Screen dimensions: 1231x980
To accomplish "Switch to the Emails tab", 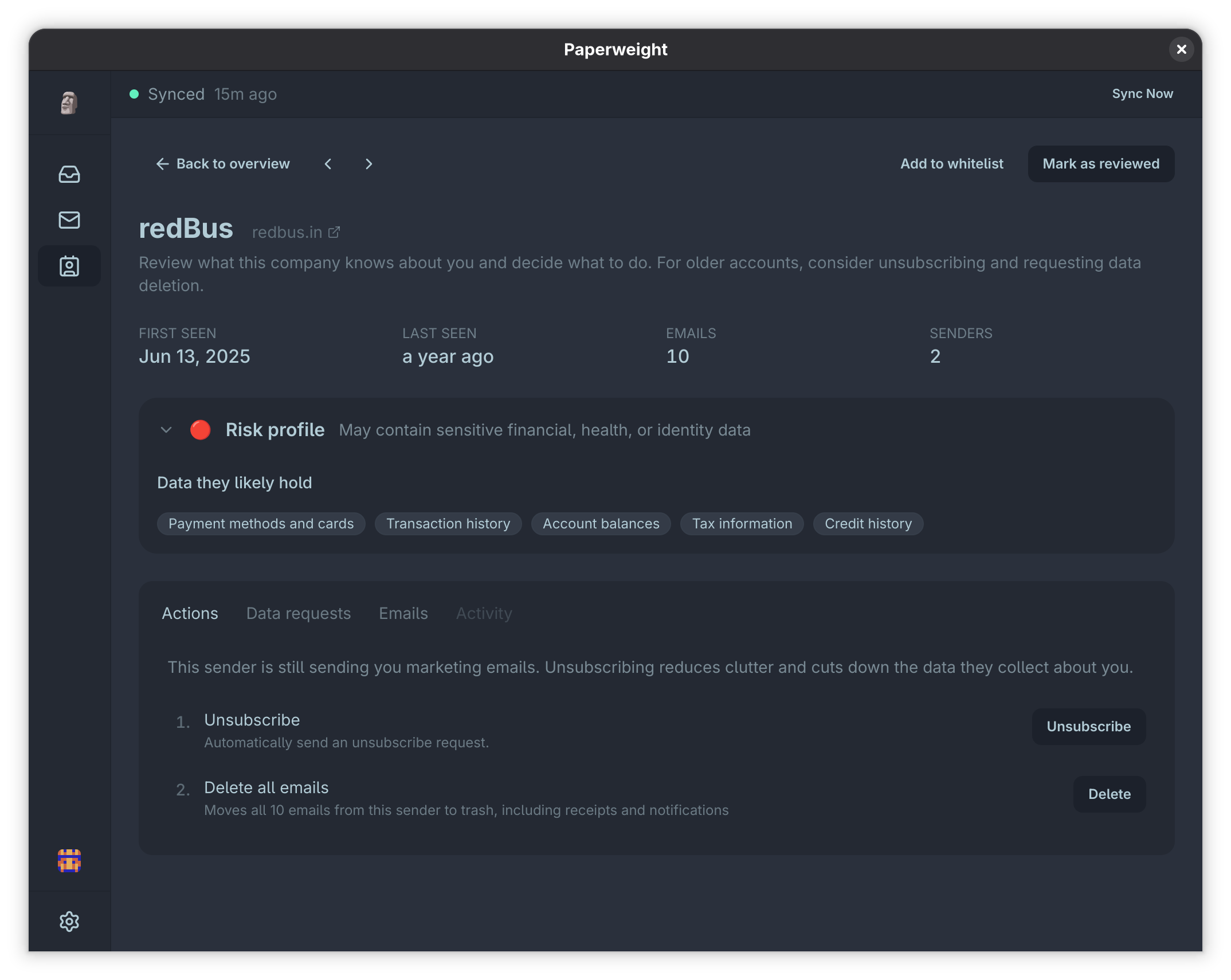I will [x=403, y=613].
